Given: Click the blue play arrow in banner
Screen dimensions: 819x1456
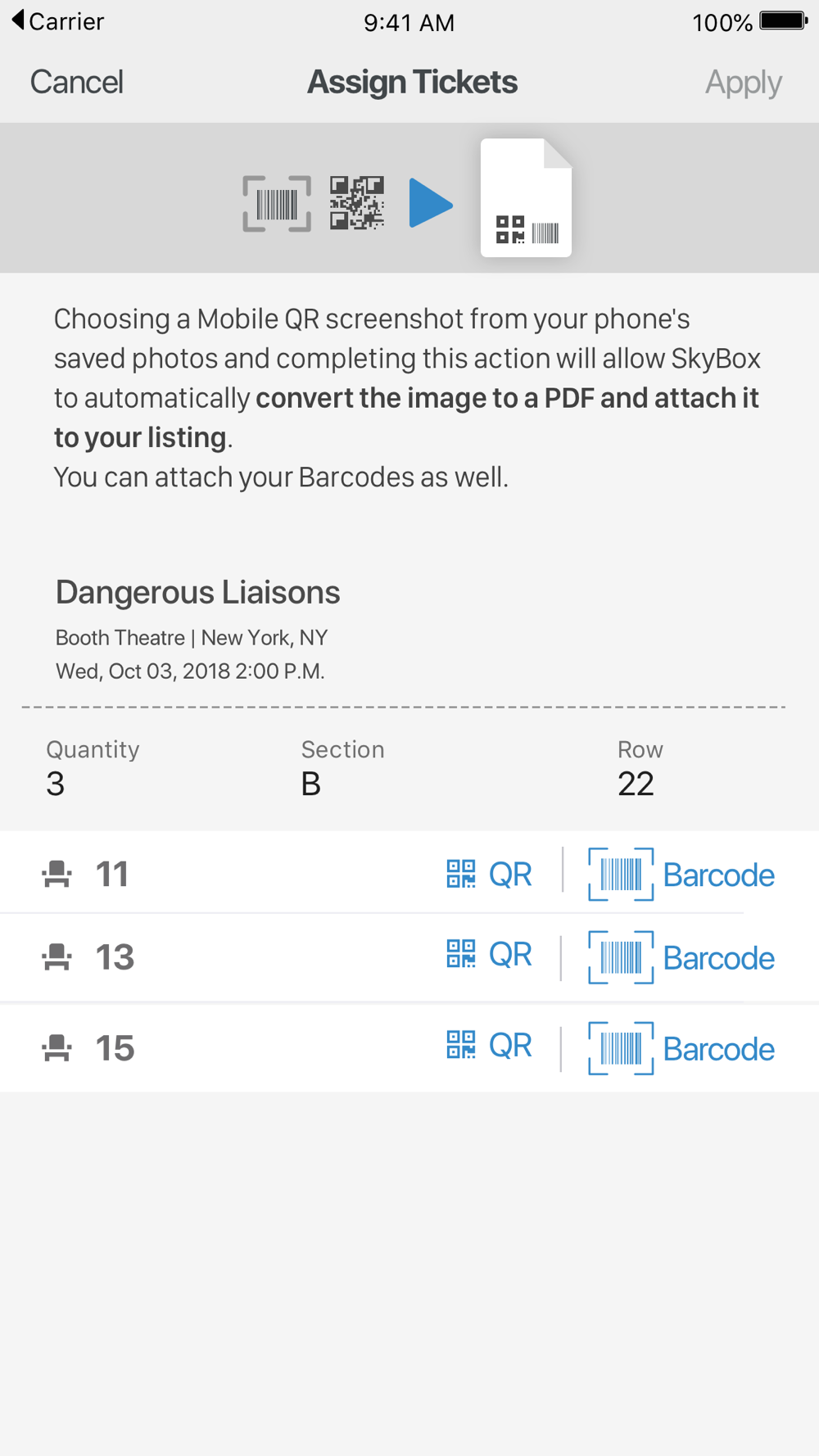Looking at the screenshot, I should click(431, 202).
